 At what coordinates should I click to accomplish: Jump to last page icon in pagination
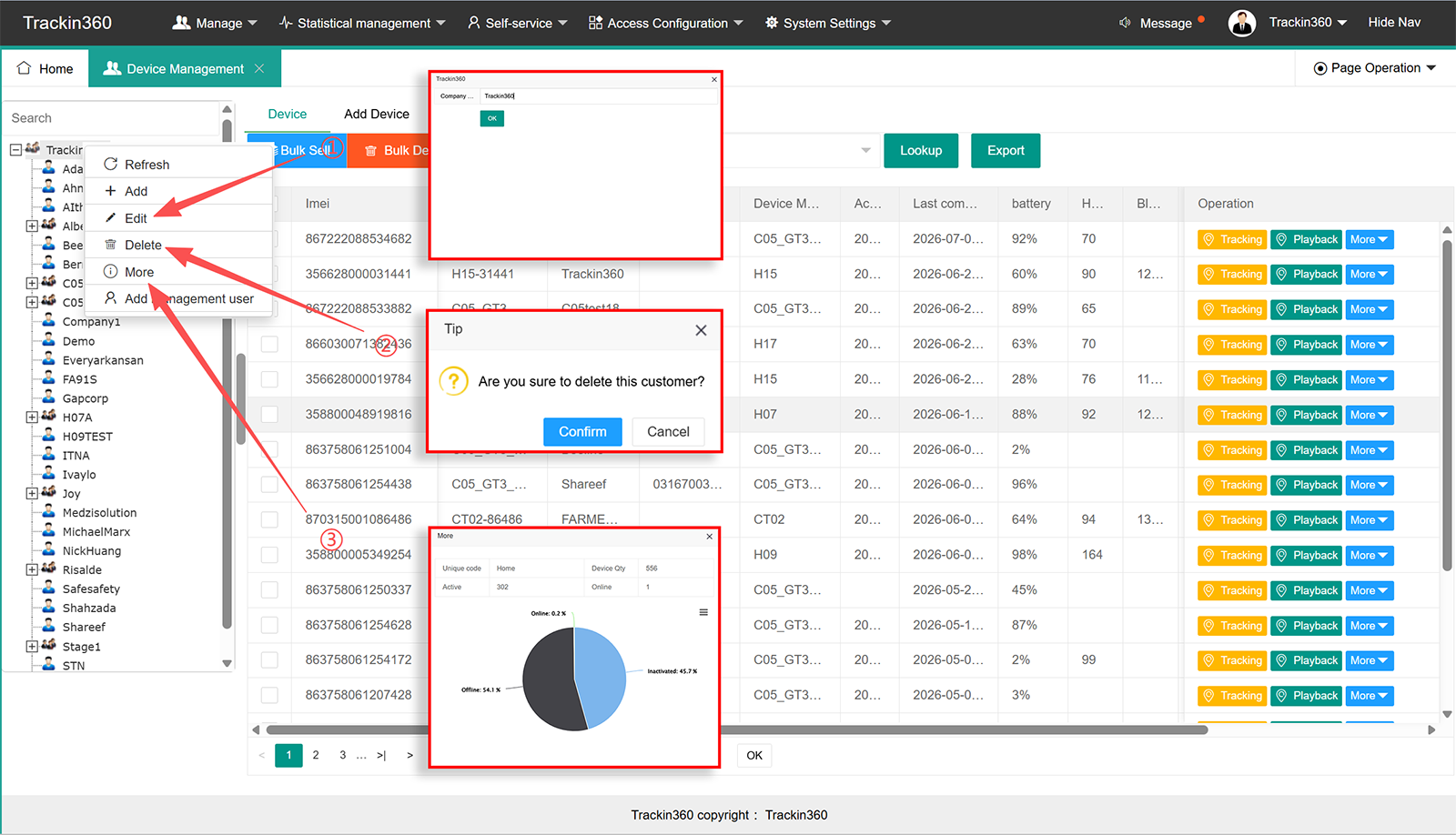click(x=381, y=755)
